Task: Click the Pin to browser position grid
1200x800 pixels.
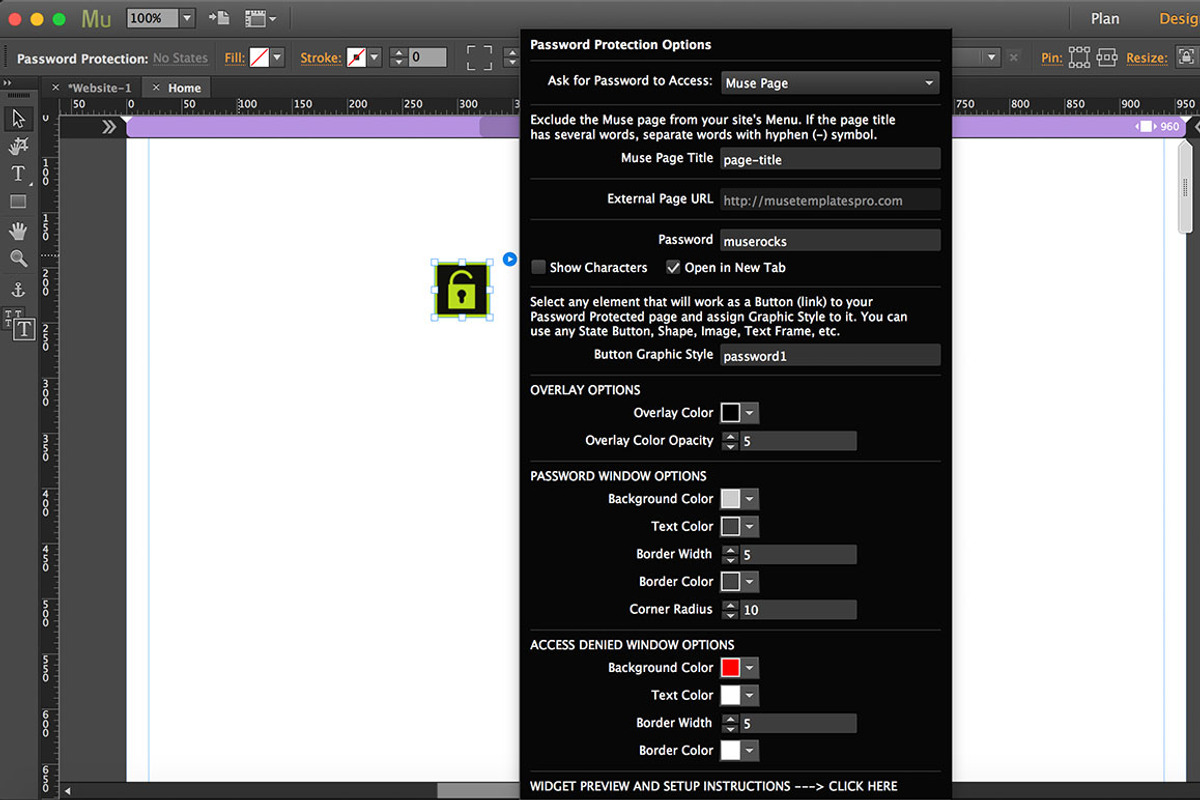Action: click(1079, 57)
